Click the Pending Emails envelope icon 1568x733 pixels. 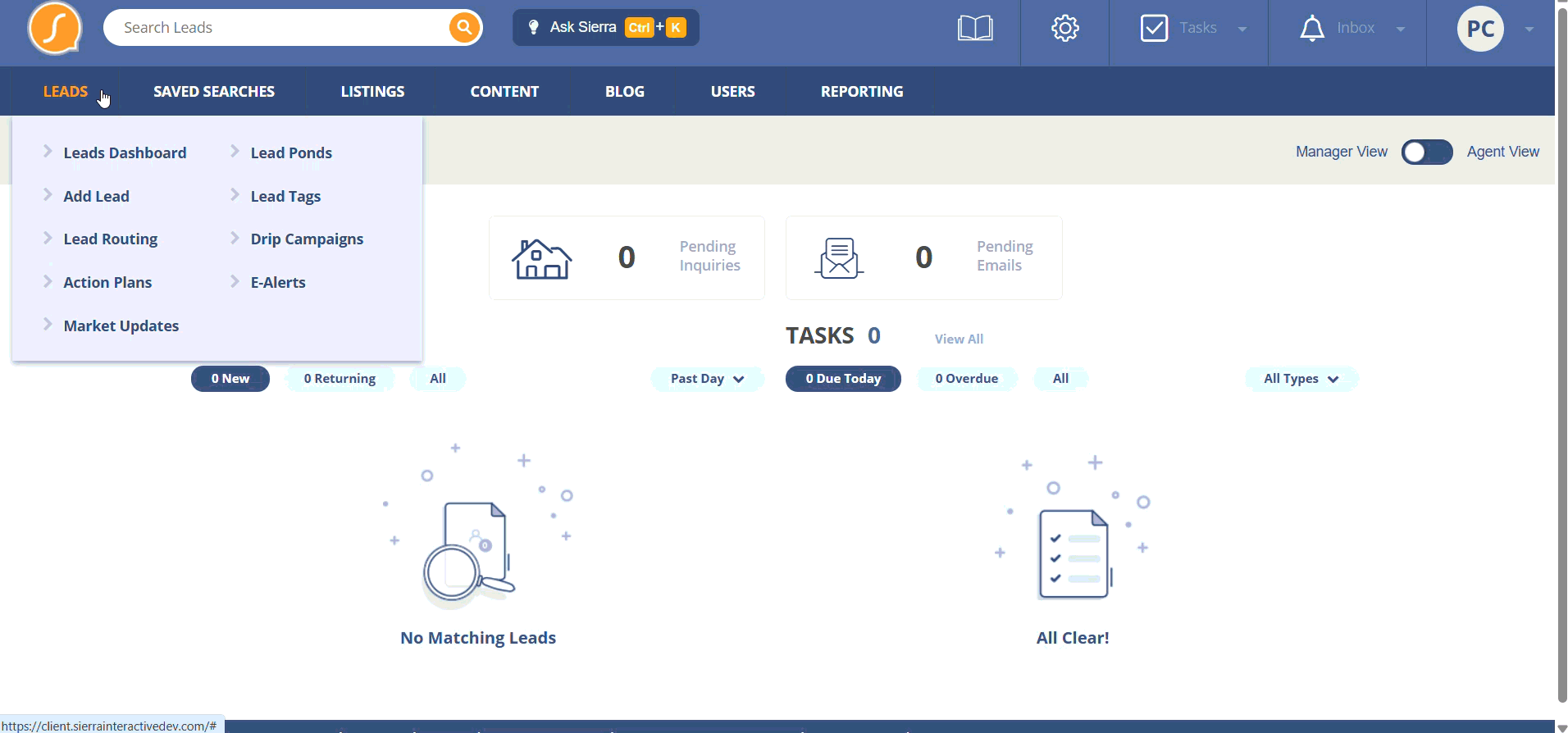tap(839, 258)
